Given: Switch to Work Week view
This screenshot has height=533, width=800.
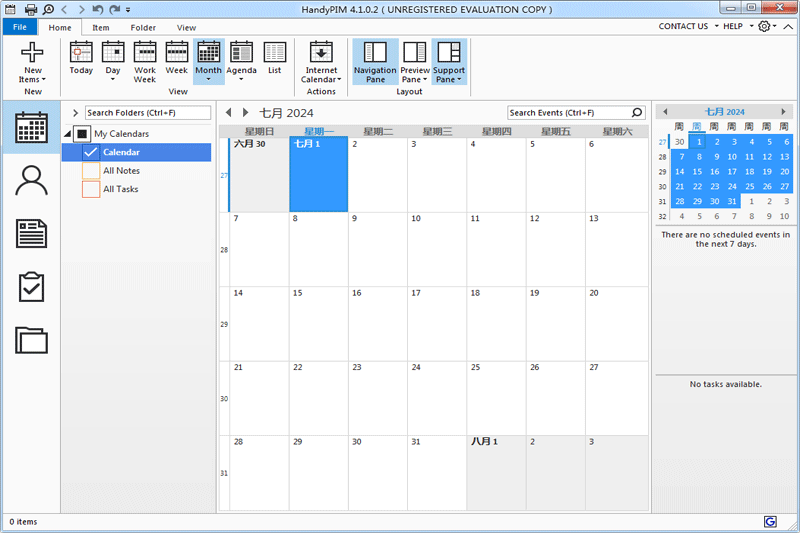Looking at the screenshot, I should tap(145, 61).
